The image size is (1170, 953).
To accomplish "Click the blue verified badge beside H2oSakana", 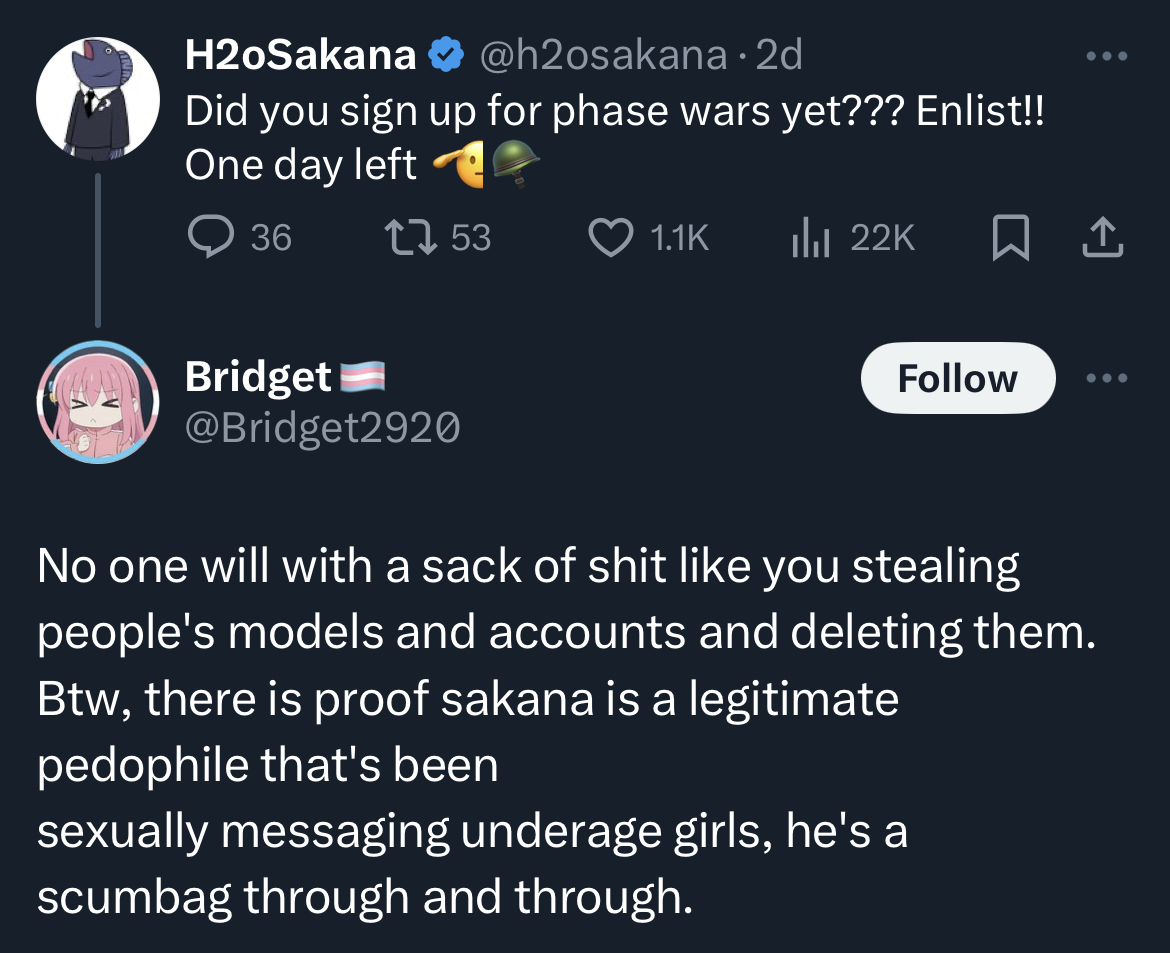I will [x=444, y=56].
